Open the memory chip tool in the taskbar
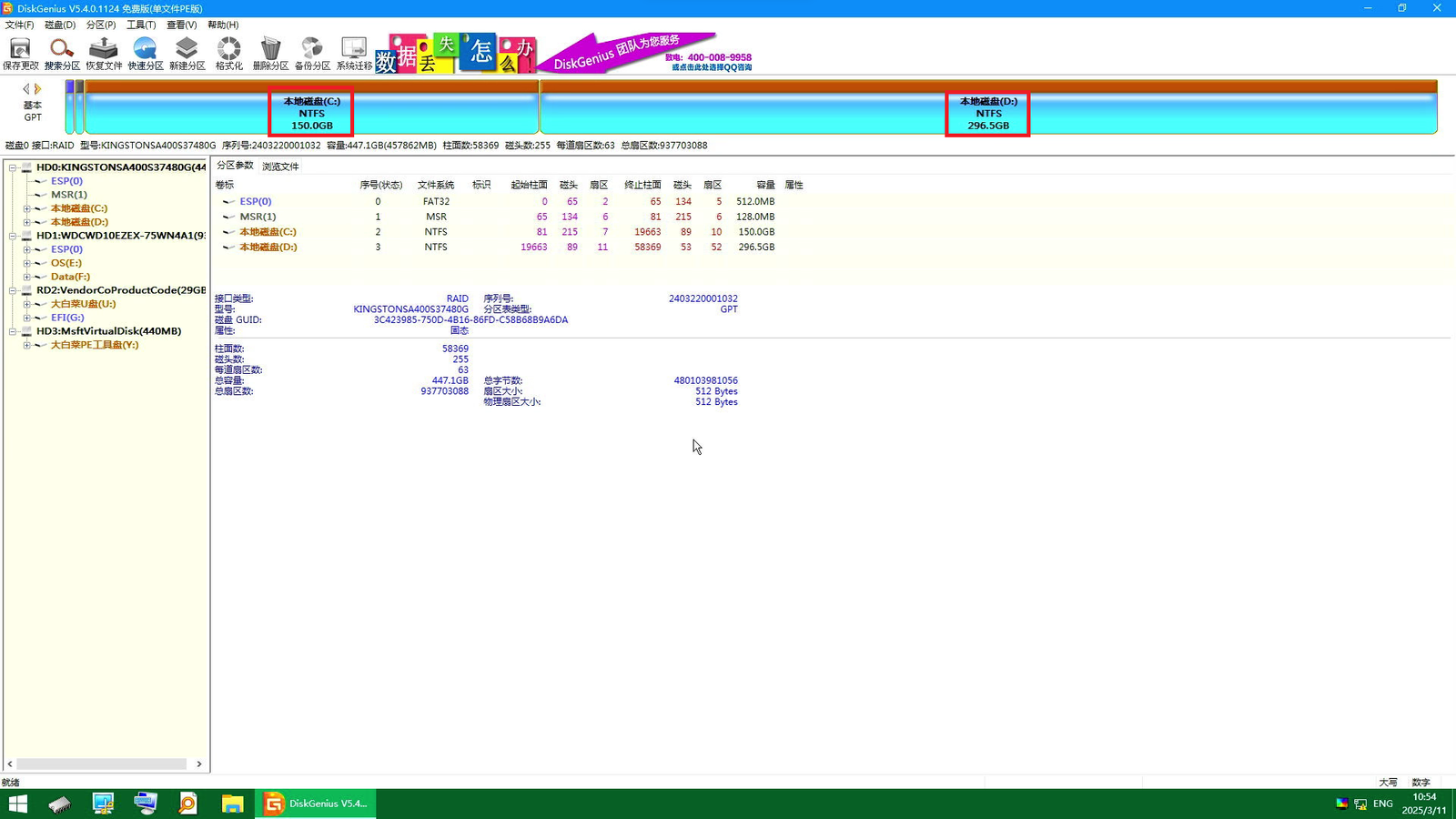This screenshot has height=819, width=1456. [x=60, y=804]
